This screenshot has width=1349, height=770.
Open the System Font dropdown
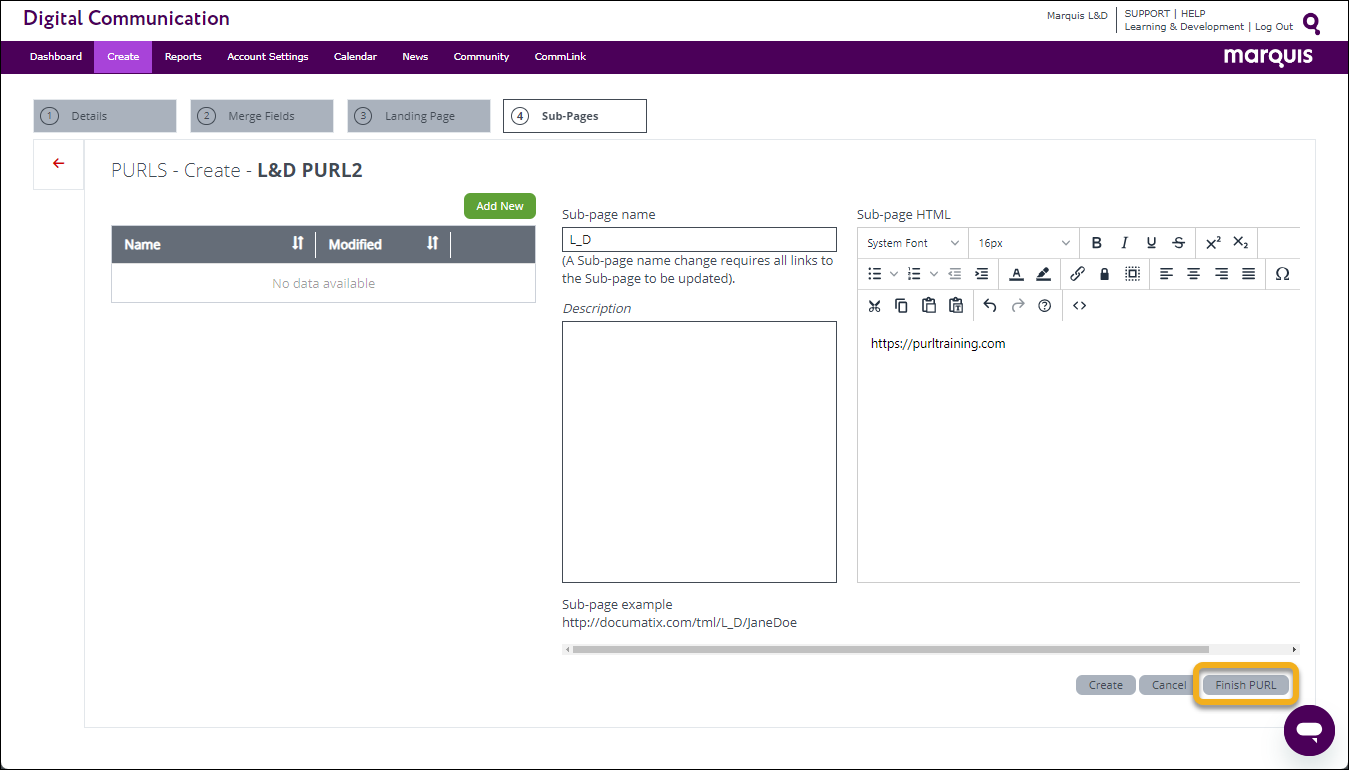tap(912, 243)
